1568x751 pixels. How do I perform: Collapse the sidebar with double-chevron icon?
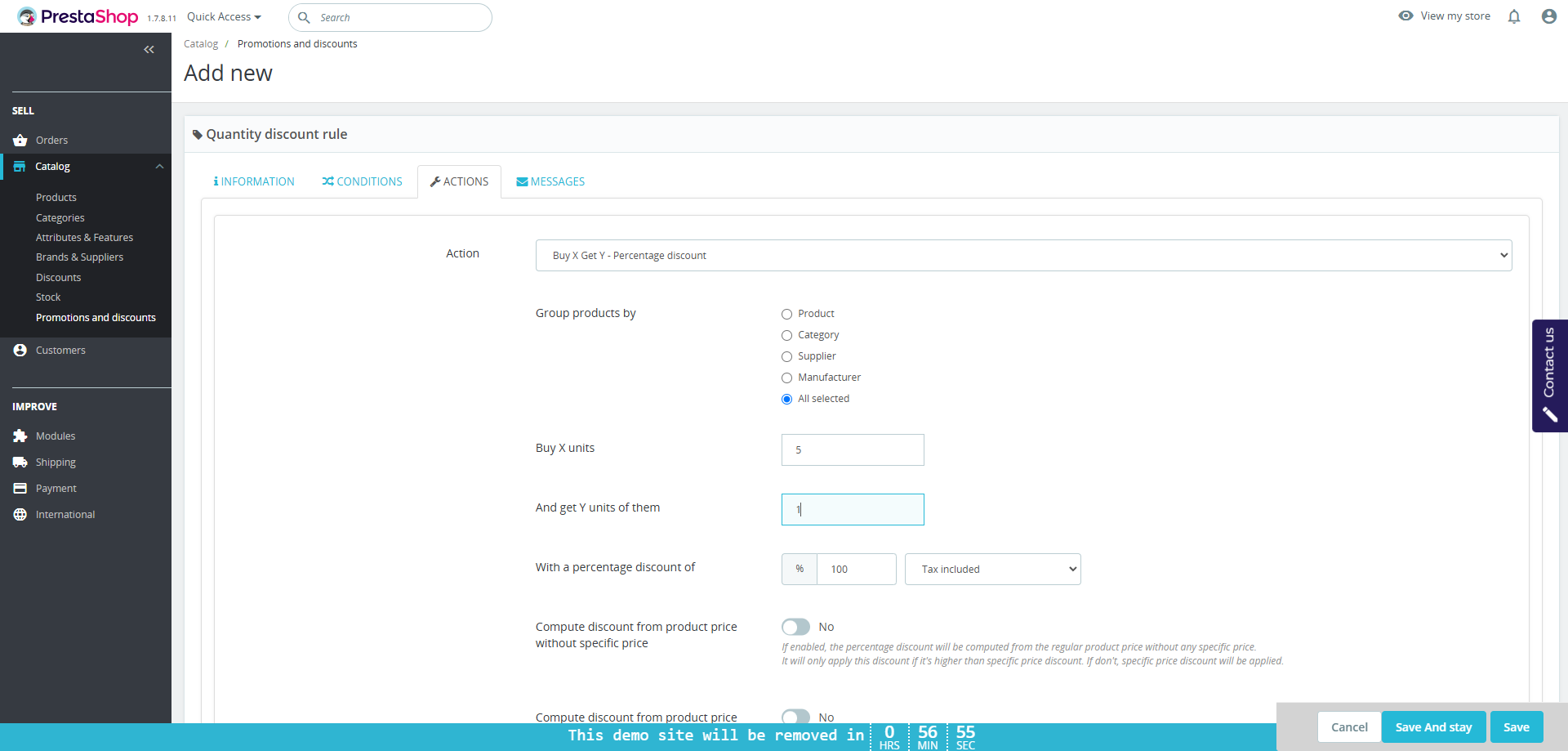tap(149, 50)
